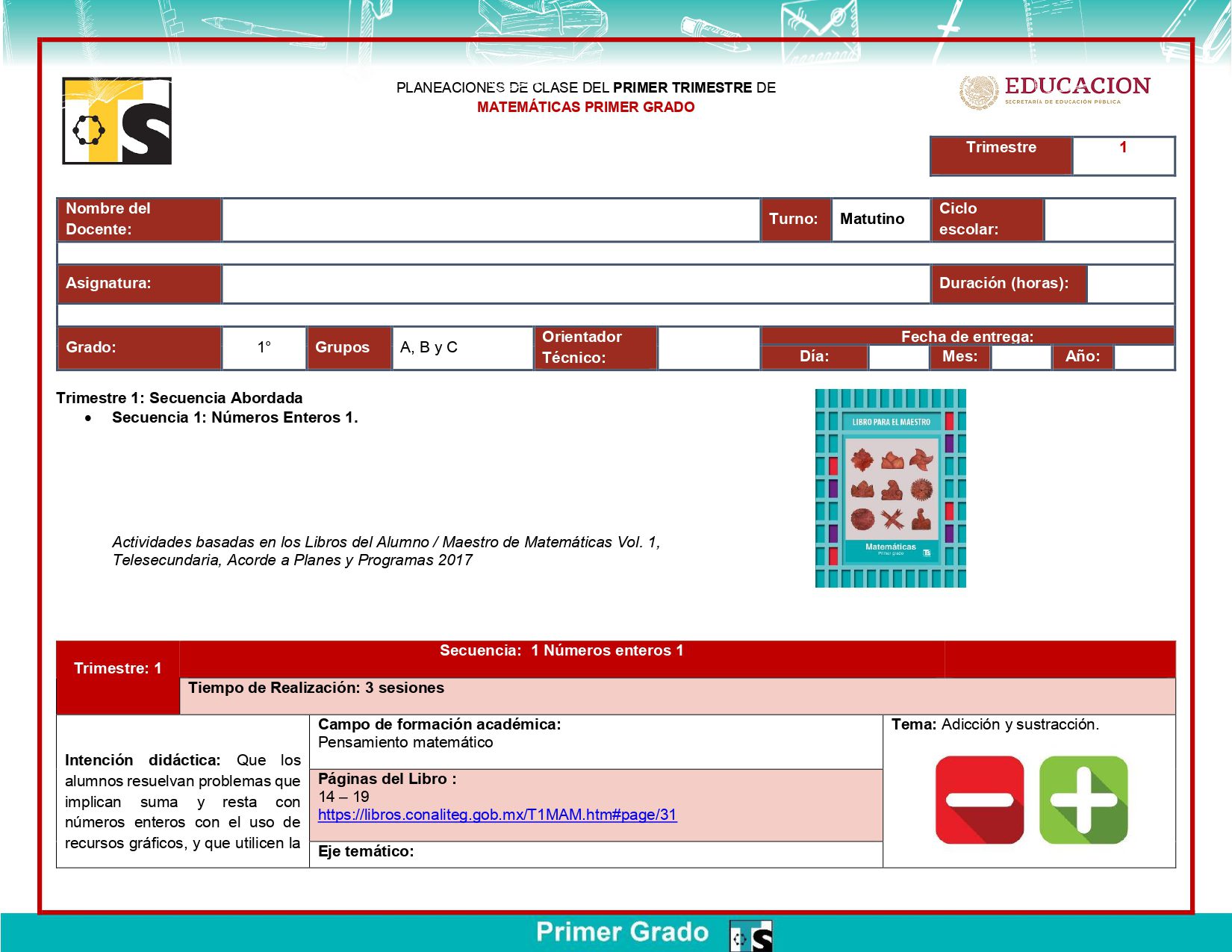Click 'Pensamiento matemático' text
Viewport: 1232px width, 952px height.
[405, 742]
